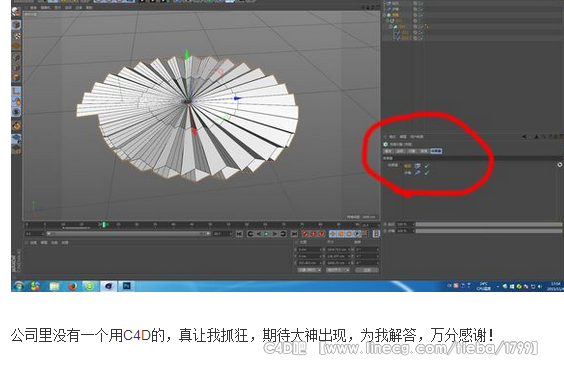Click the Apply button in coordinates manager
Viewport: 564px width, 365px height.
pos(367,270)
